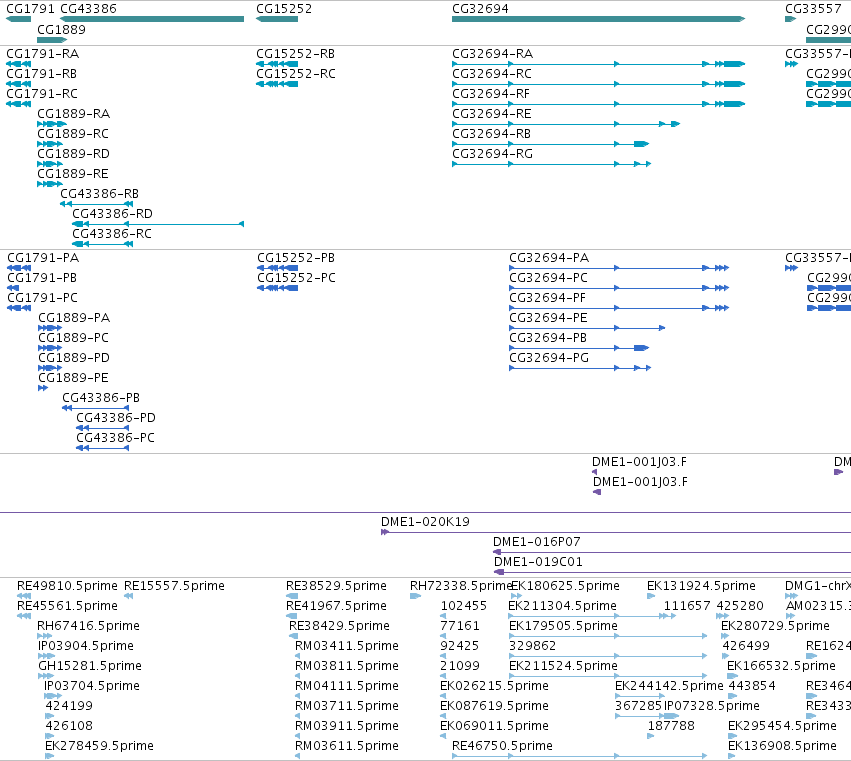
Task: Click the CG32694 gene bar
Action: pos(598,19)
